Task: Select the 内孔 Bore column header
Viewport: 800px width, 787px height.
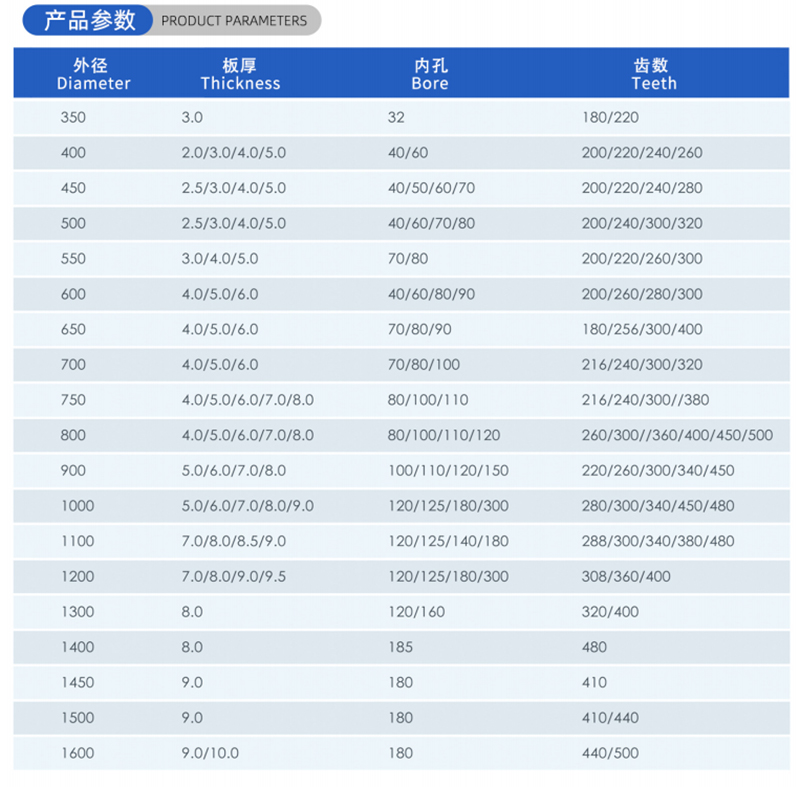Action: point(430,73)
